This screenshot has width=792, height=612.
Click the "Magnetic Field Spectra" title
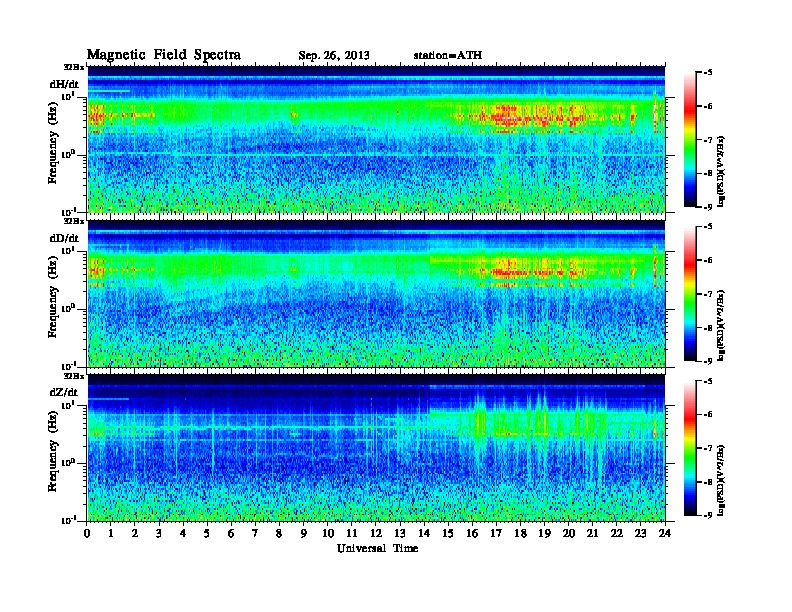[164, 55]
